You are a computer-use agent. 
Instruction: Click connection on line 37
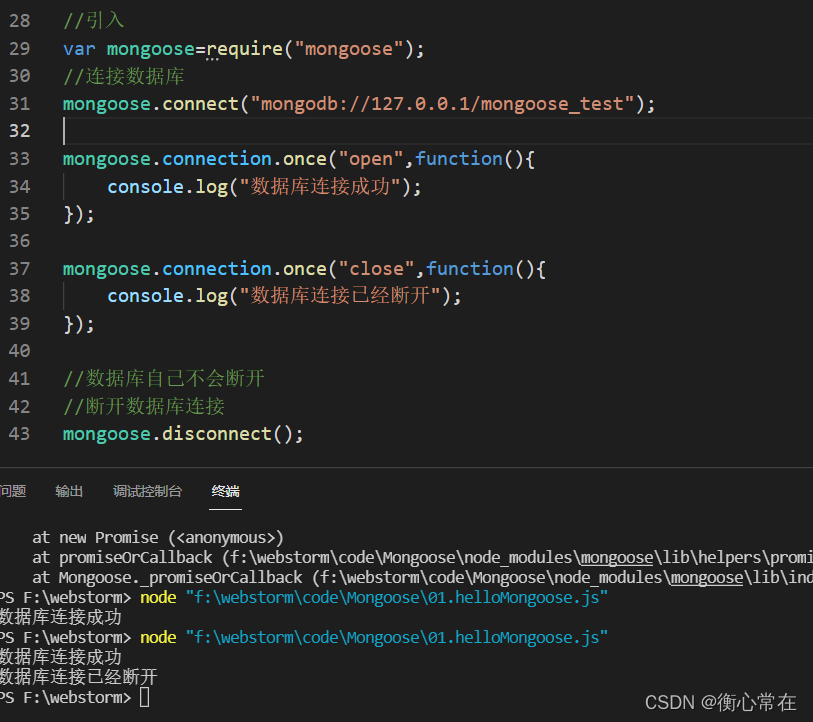pyautogui.click(x=217, y=269)
